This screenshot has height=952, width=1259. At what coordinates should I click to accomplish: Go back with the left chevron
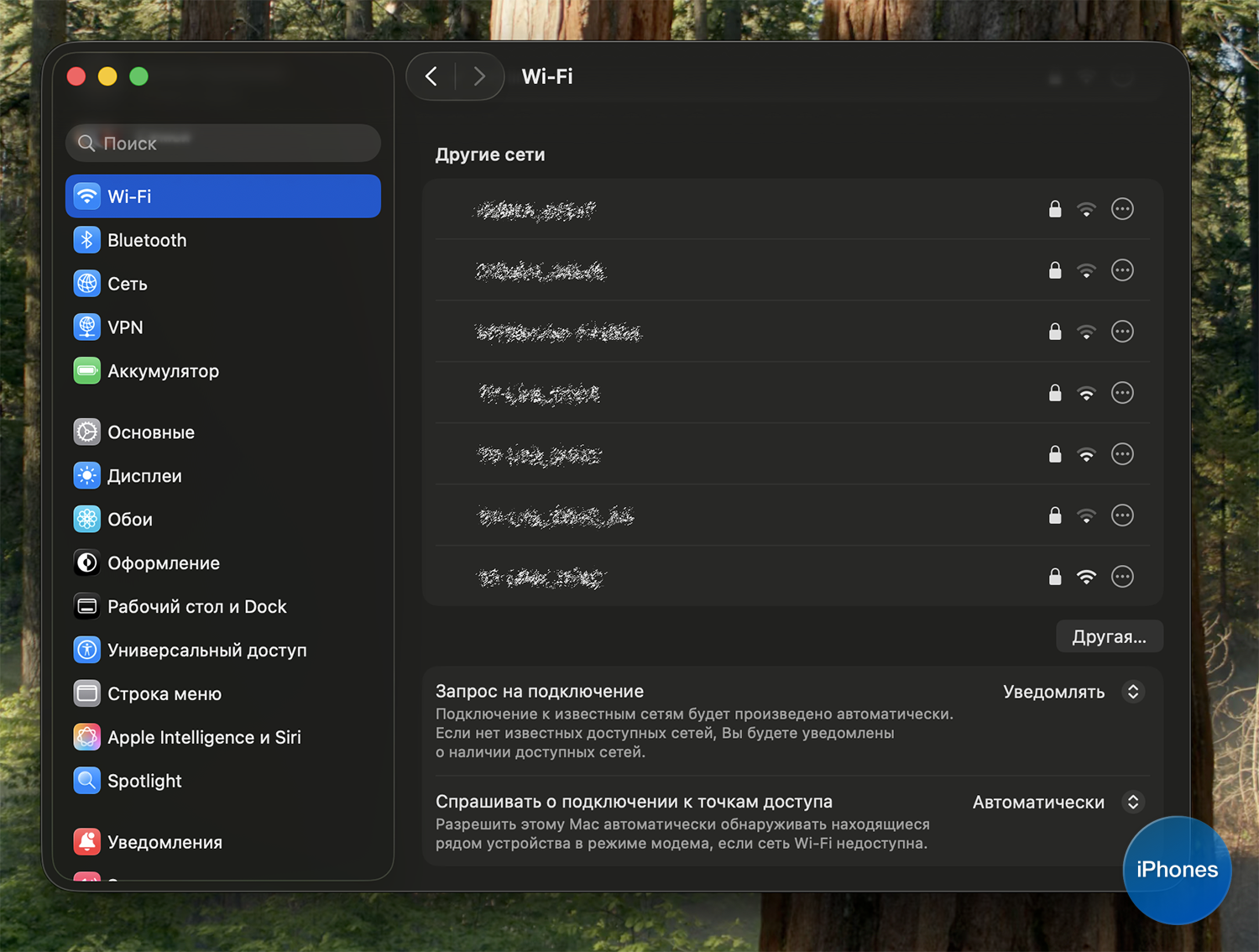coord(431,76)
